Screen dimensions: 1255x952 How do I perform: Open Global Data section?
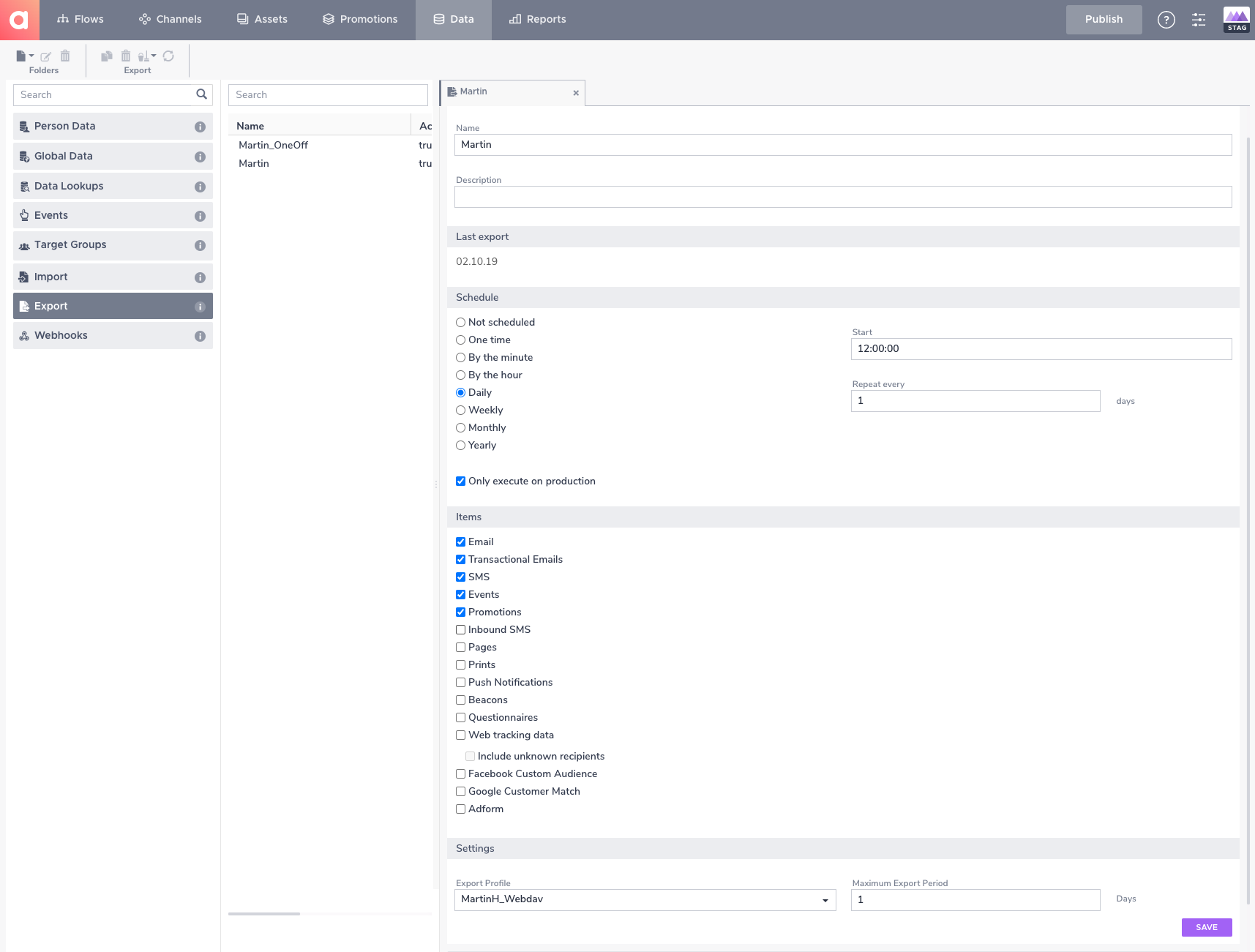pyautogui.click(x=113, y=157)
